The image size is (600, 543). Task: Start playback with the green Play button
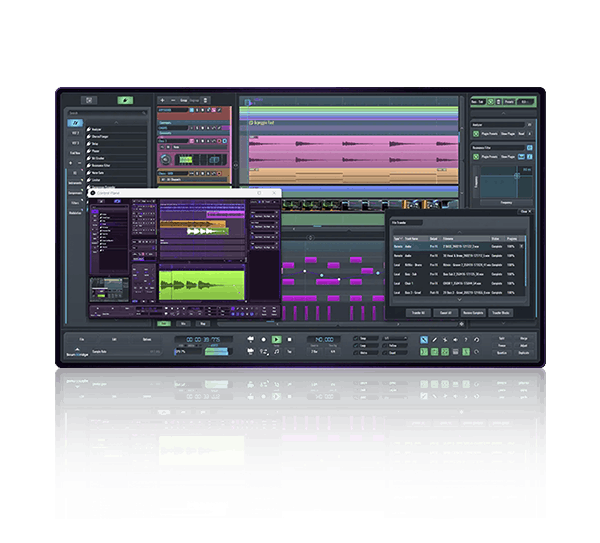pyautogui.click(x=276, y=339)
